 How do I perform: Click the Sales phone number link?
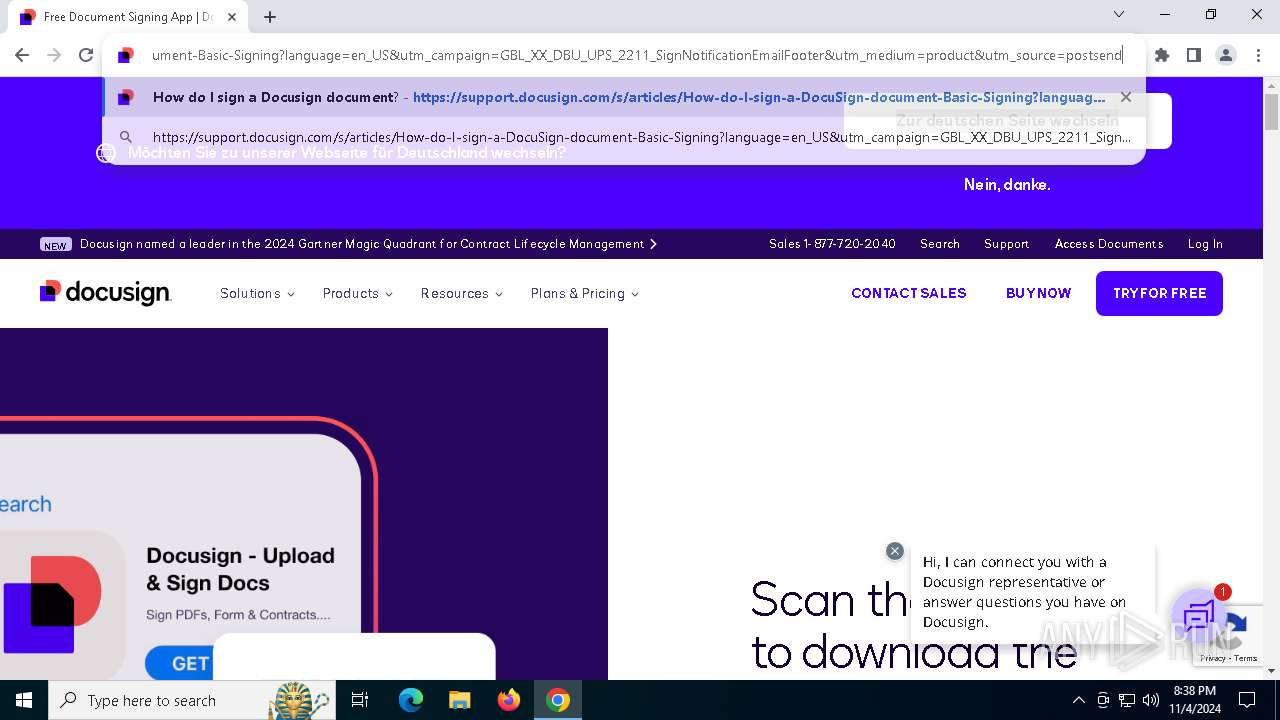pos(832,244)
